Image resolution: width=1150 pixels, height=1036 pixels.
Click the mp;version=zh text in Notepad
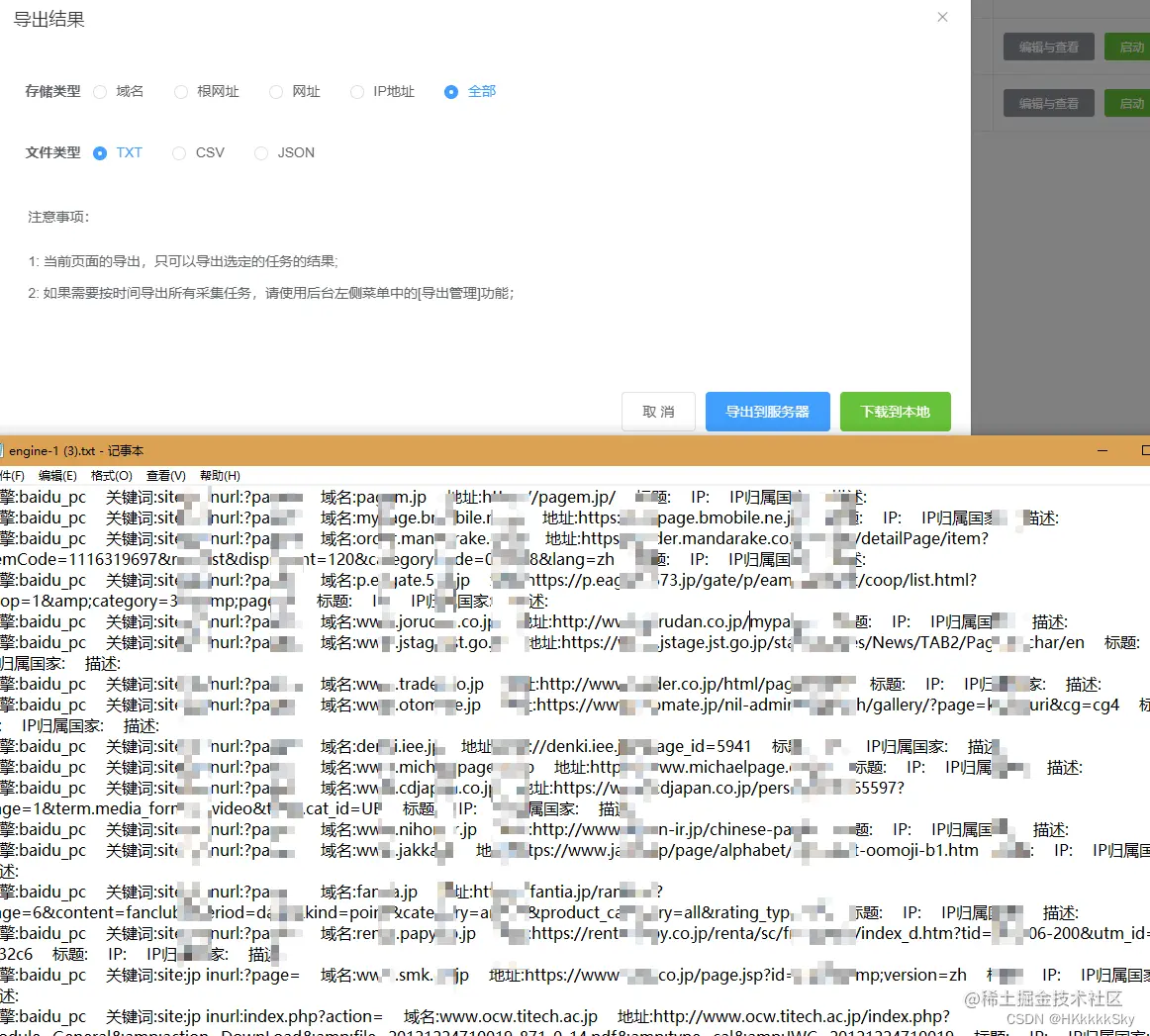910,975
